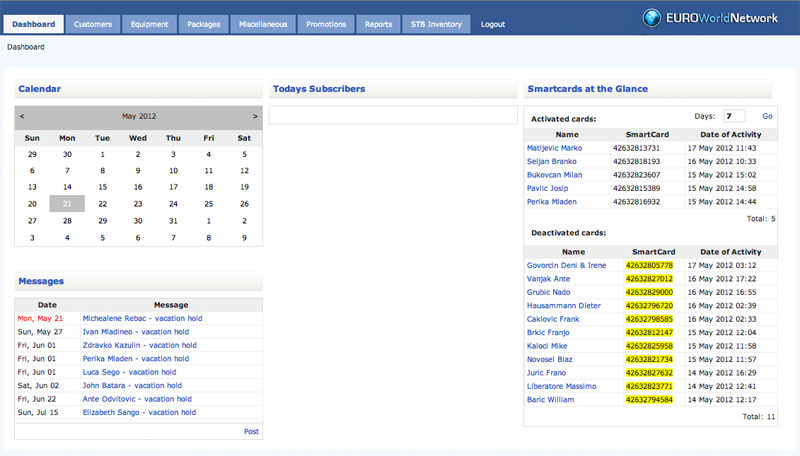800x456 pixels.
Task: Open customer Baric William
Action: (x=550, y=400)
